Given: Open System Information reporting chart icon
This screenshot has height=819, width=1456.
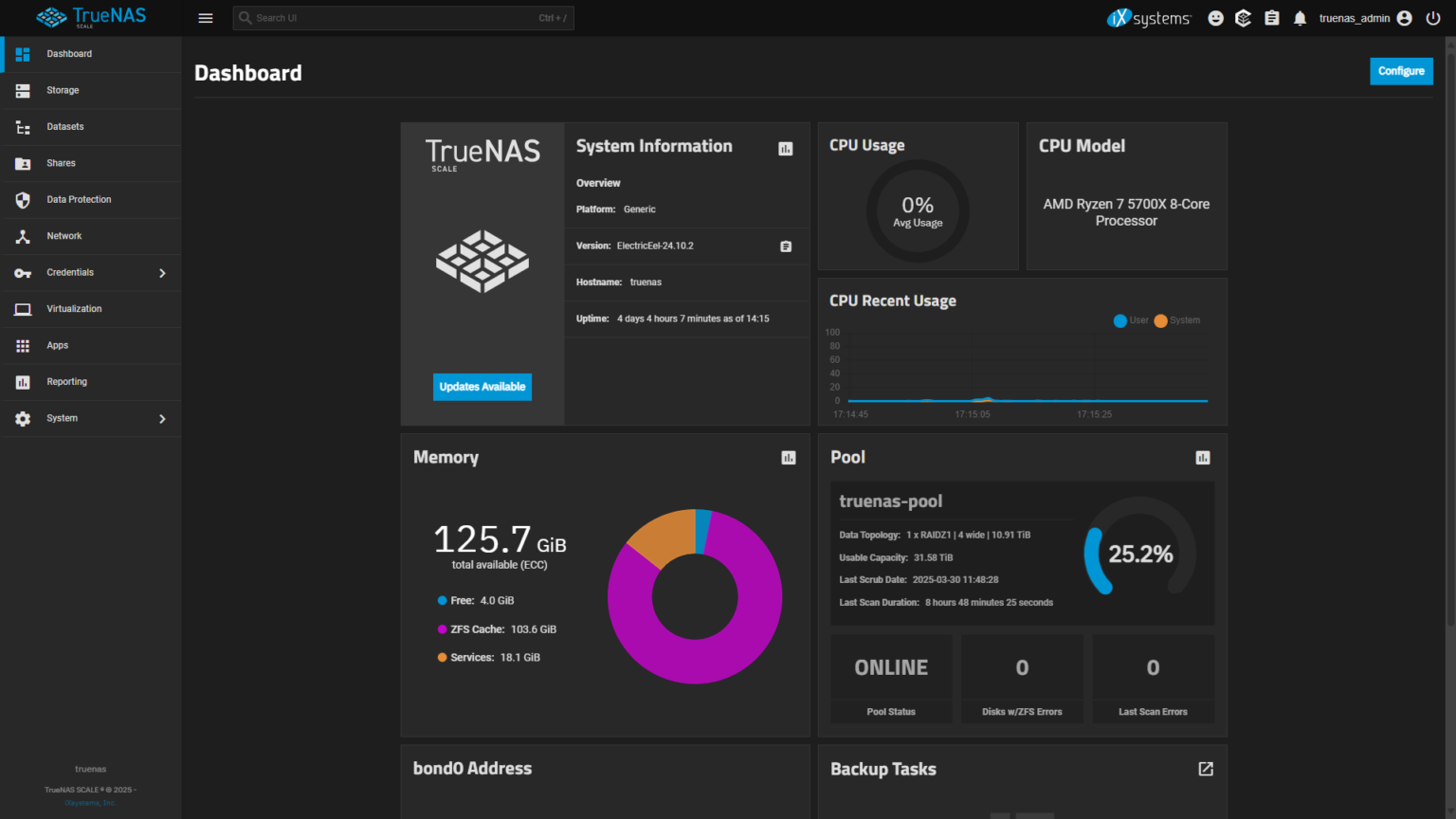Looking at the screenshot, I should 785,148.
